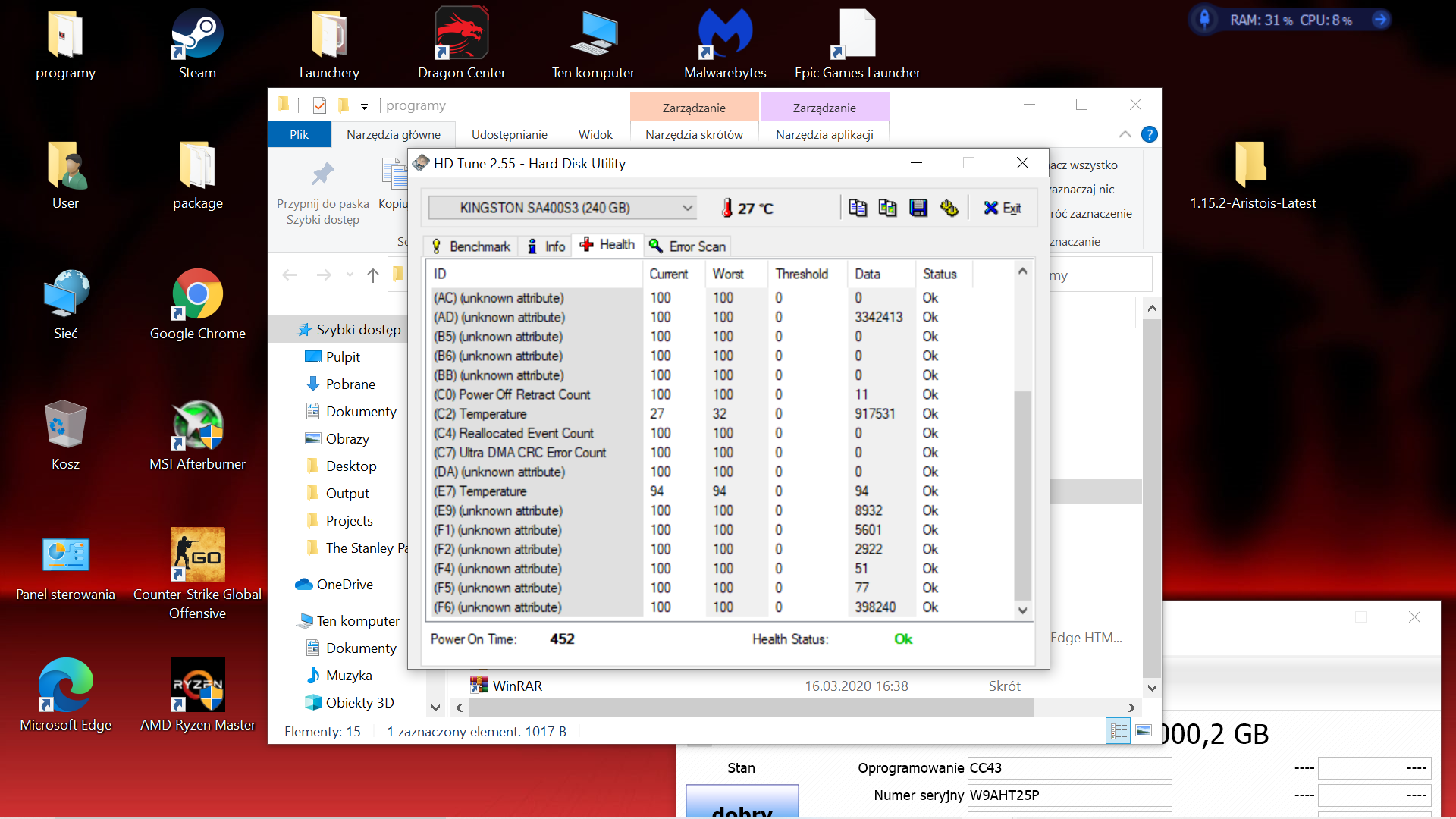Select the Kosz recycle bin icon
Viewport: 1456px width, 819px height.
[66, 435]
